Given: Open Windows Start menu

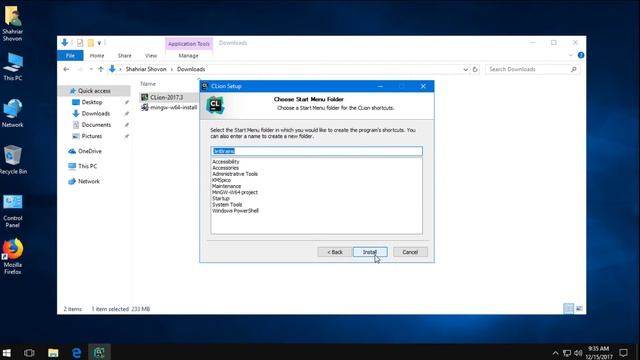Looking at the screenshot, I should 7,353.
